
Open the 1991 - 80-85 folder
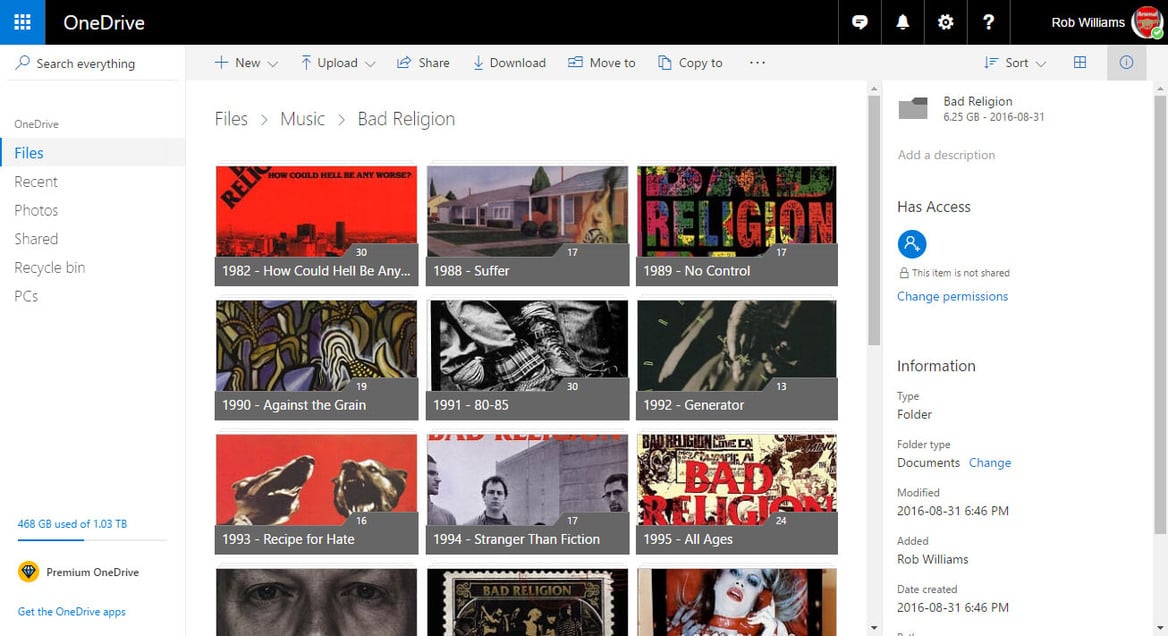527,360
